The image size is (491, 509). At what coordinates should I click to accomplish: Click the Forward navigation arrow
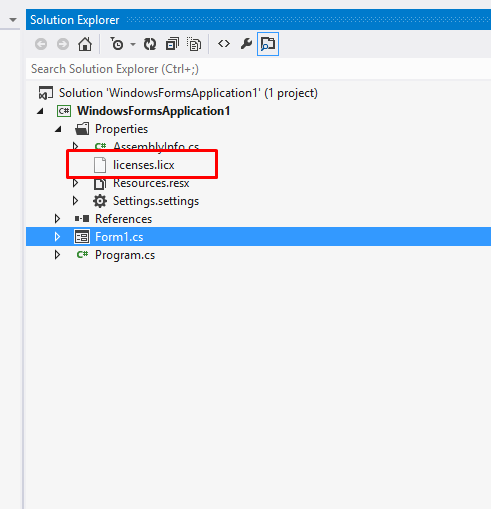[x=63, y=44]
